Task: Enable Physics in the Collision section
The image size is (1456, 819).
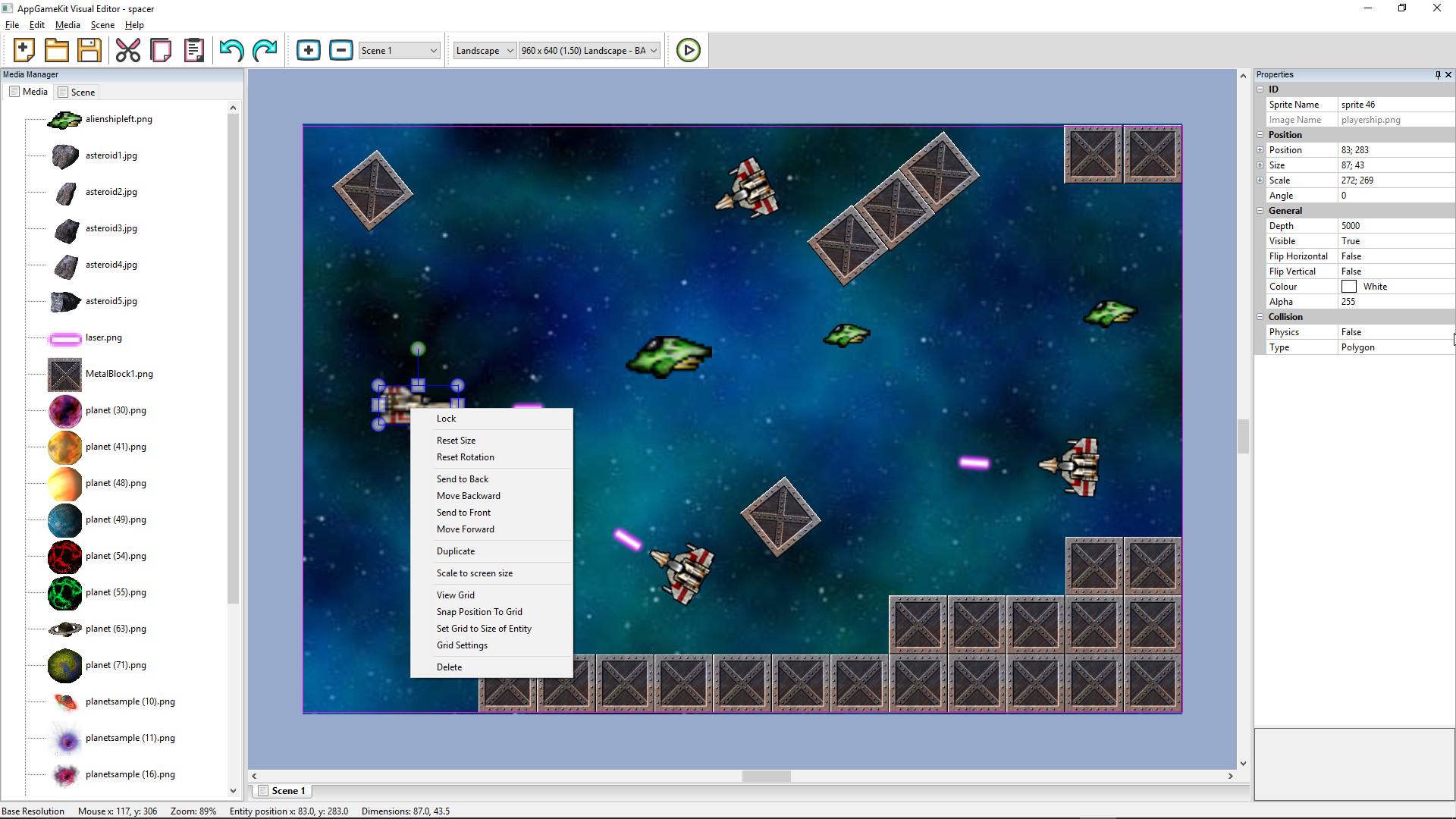Action: [x=1395, y=331]
